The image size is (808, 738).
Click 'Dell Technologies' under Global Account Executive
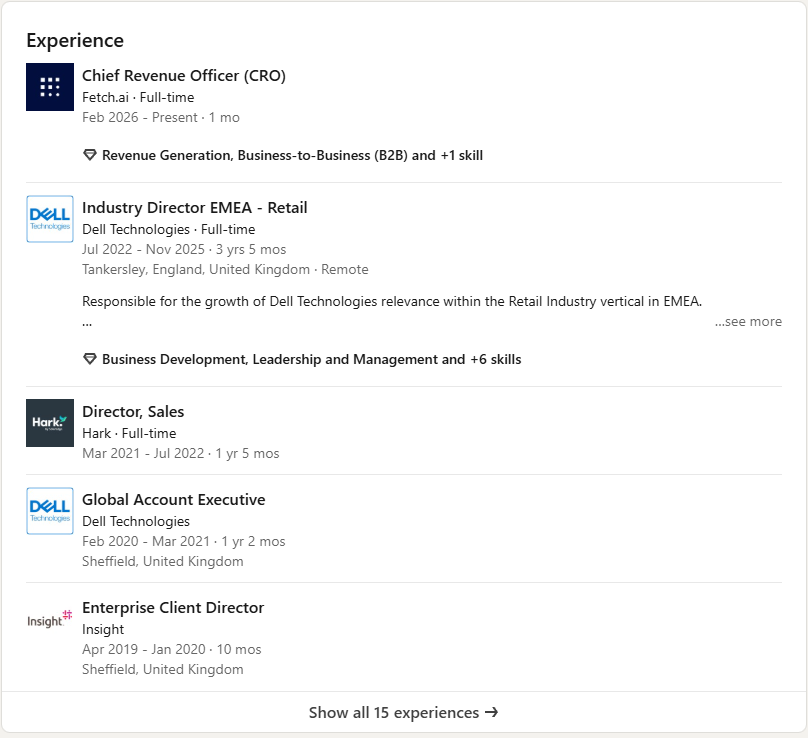tap(136, 522)
